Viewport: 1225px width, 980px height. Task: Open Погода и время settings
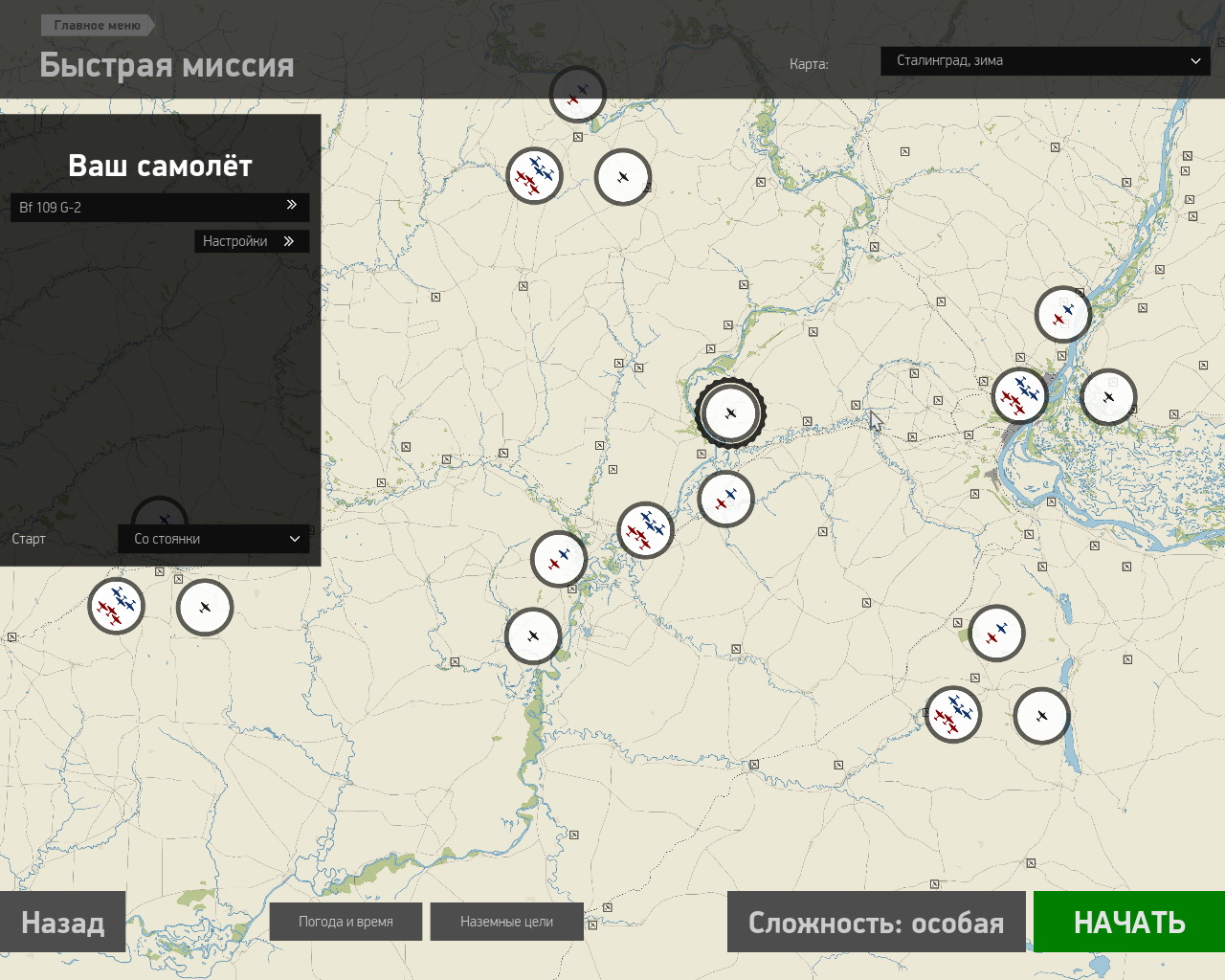coord(345,922)
